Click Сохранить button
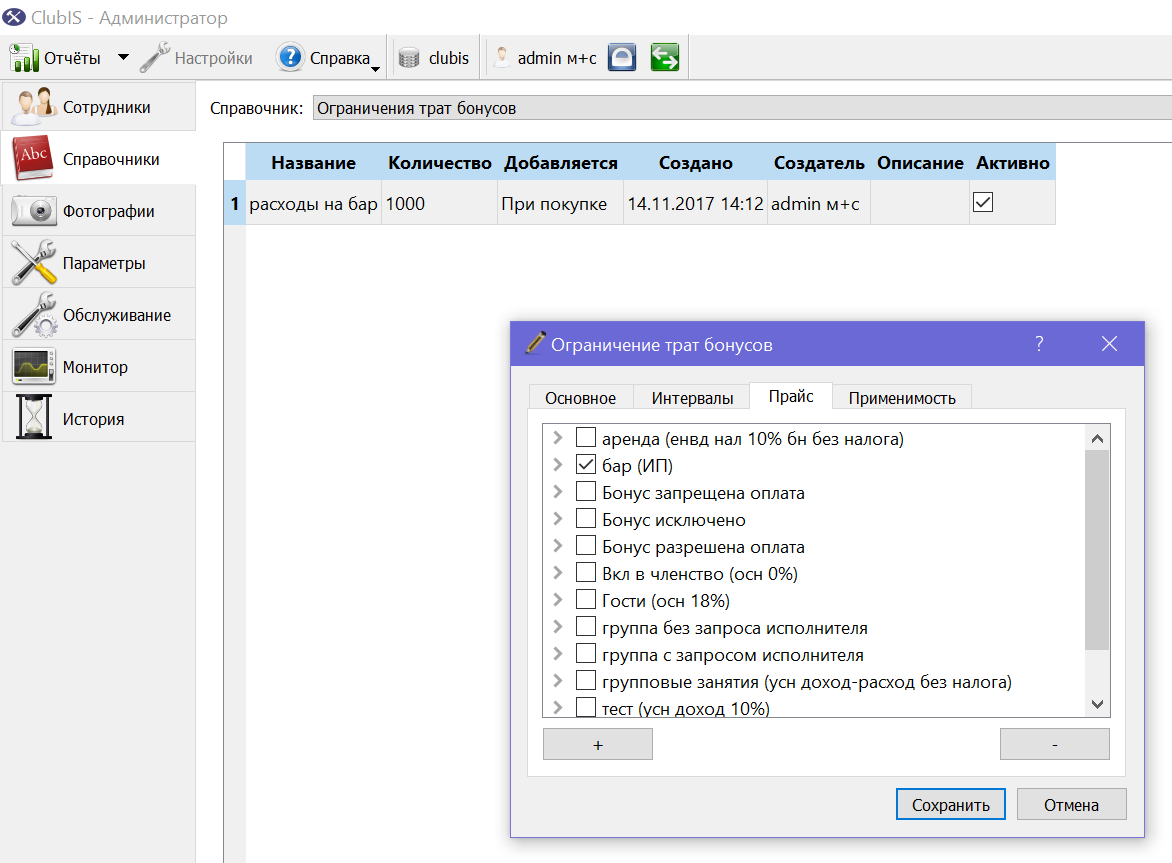The height and width of the screenshot is (863, 1172). (951, 805)
